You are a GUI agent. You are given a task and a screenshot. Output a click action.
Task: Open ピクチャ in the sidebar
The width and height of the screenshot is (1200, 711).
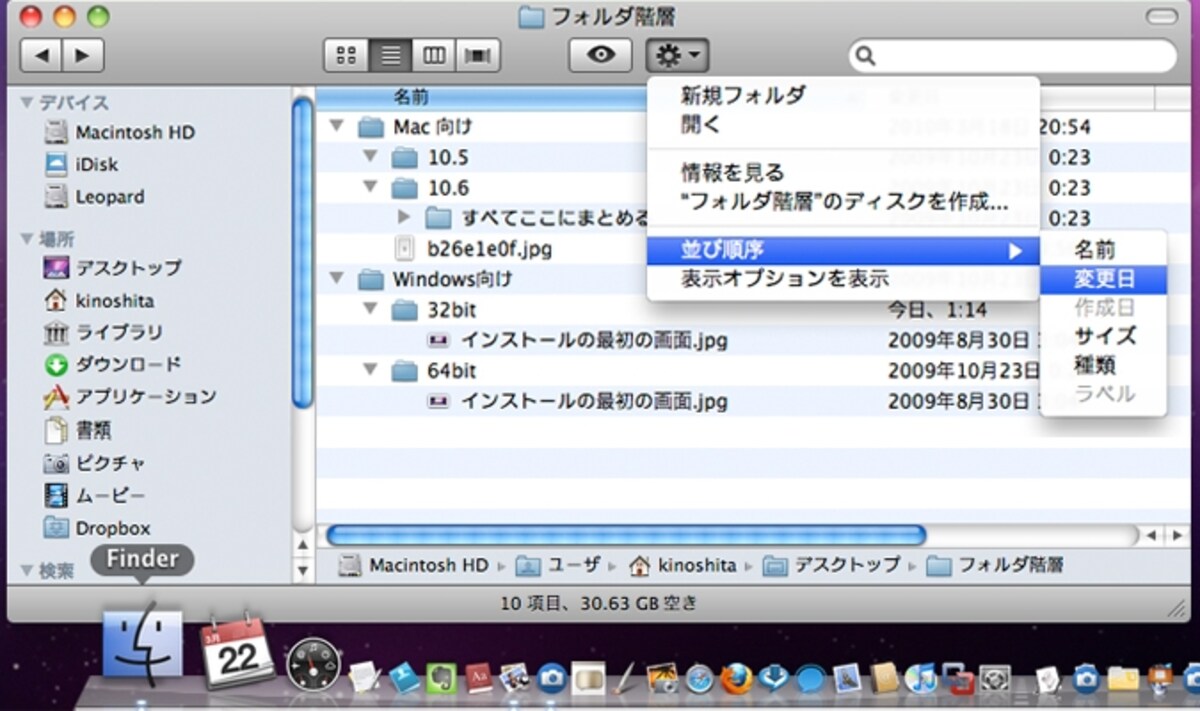click(95, 463)
